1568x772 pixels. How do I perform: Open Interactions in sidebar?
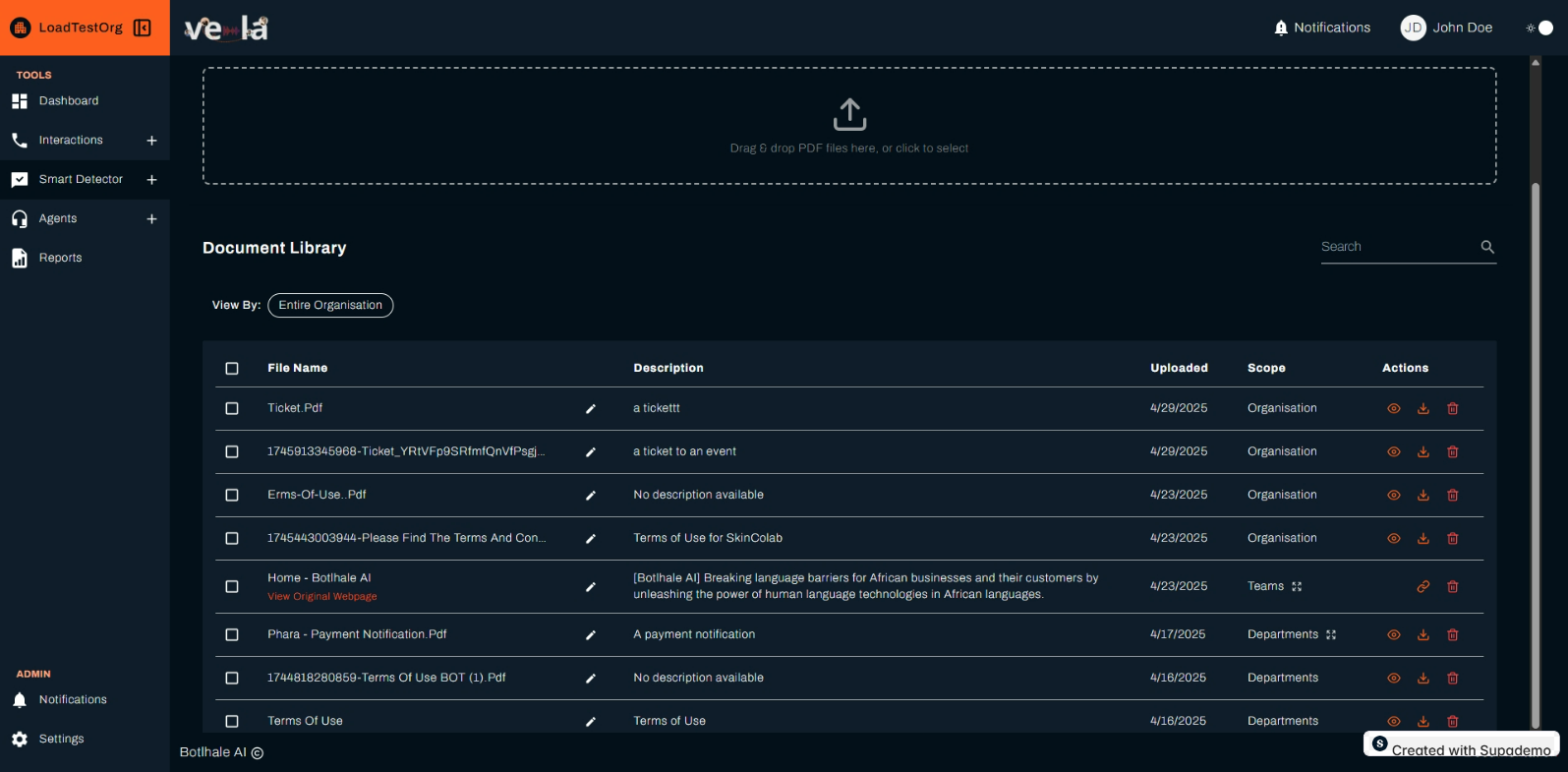71,141
